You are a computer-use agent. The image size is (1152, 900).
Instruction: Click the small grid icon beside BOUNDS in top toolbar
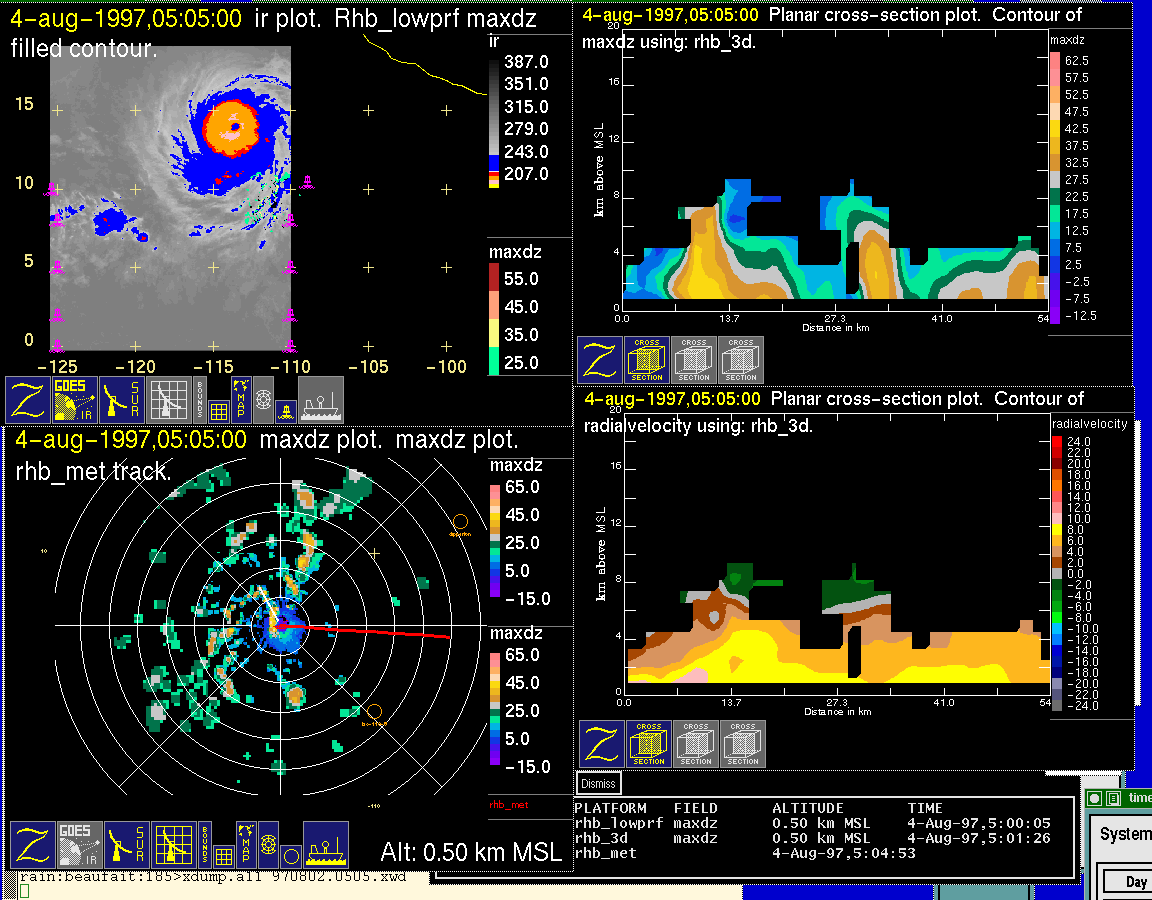click(x=217, y=408)
